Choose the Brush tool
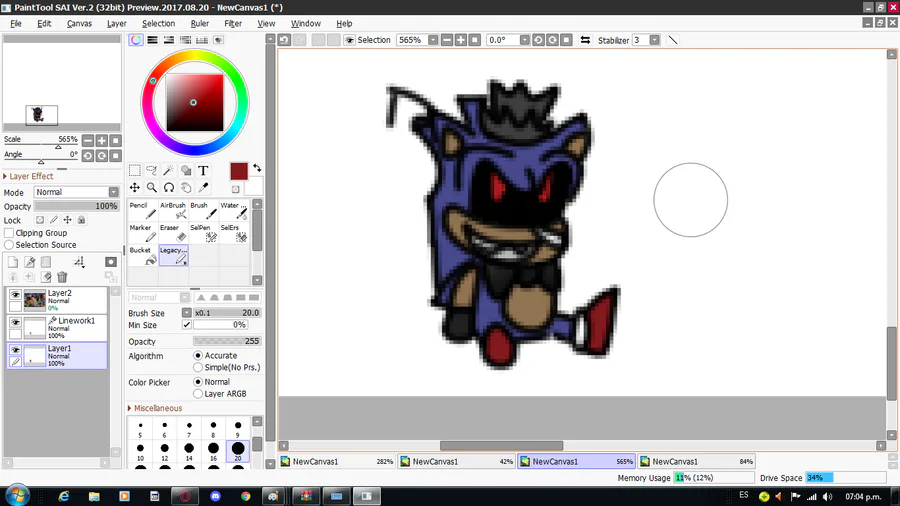Image resolution: width=900 pixels, height=506 pixels. [x=203, y=211]
